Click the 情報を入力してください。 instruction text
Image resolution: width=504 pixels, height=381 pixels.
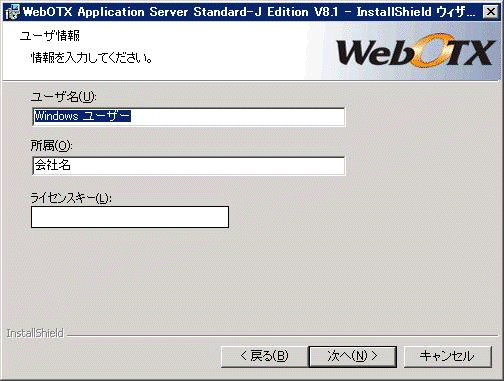[92, 58]
